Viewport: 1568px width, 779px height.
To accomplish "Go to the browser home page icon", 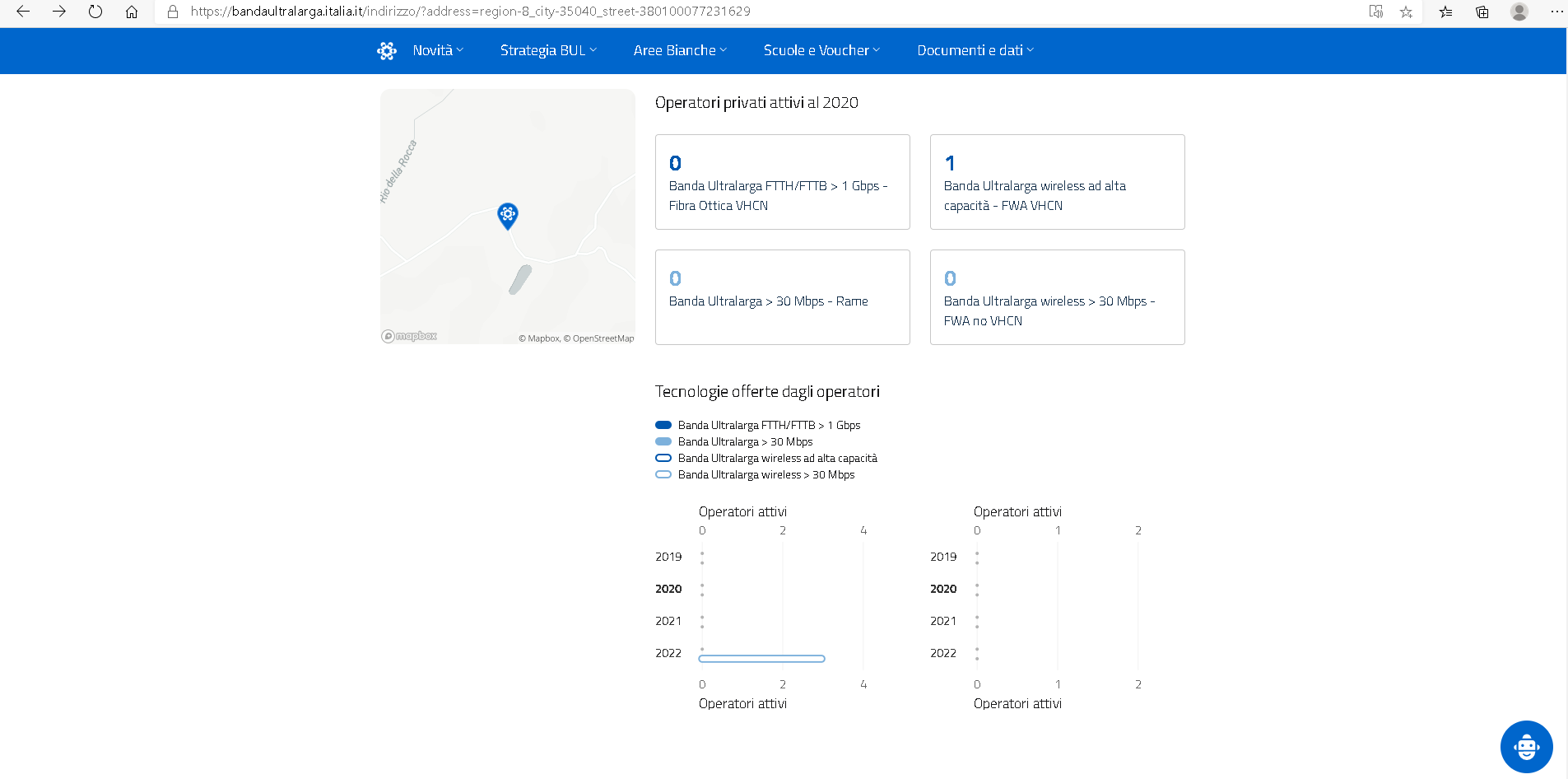I will [x=132, y=12].
